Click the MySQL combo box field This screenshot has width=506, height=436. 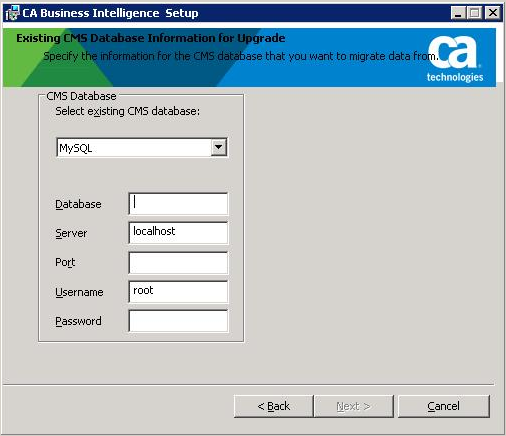point(142,147)
